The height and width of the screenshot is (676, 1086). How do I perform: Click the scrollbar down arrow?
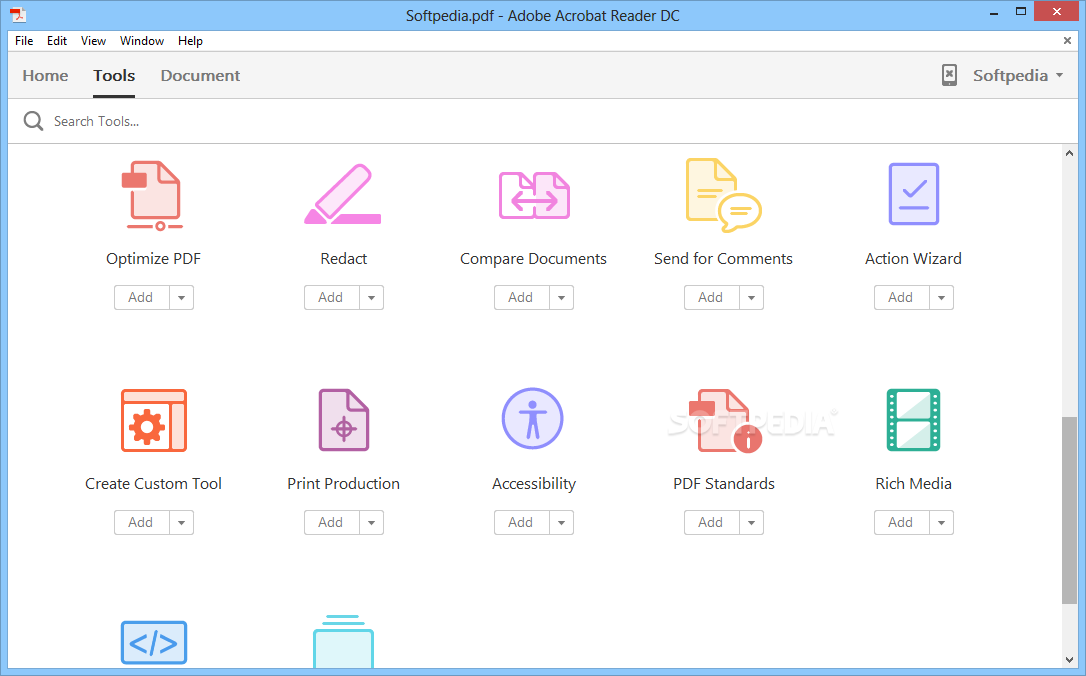1069,660
